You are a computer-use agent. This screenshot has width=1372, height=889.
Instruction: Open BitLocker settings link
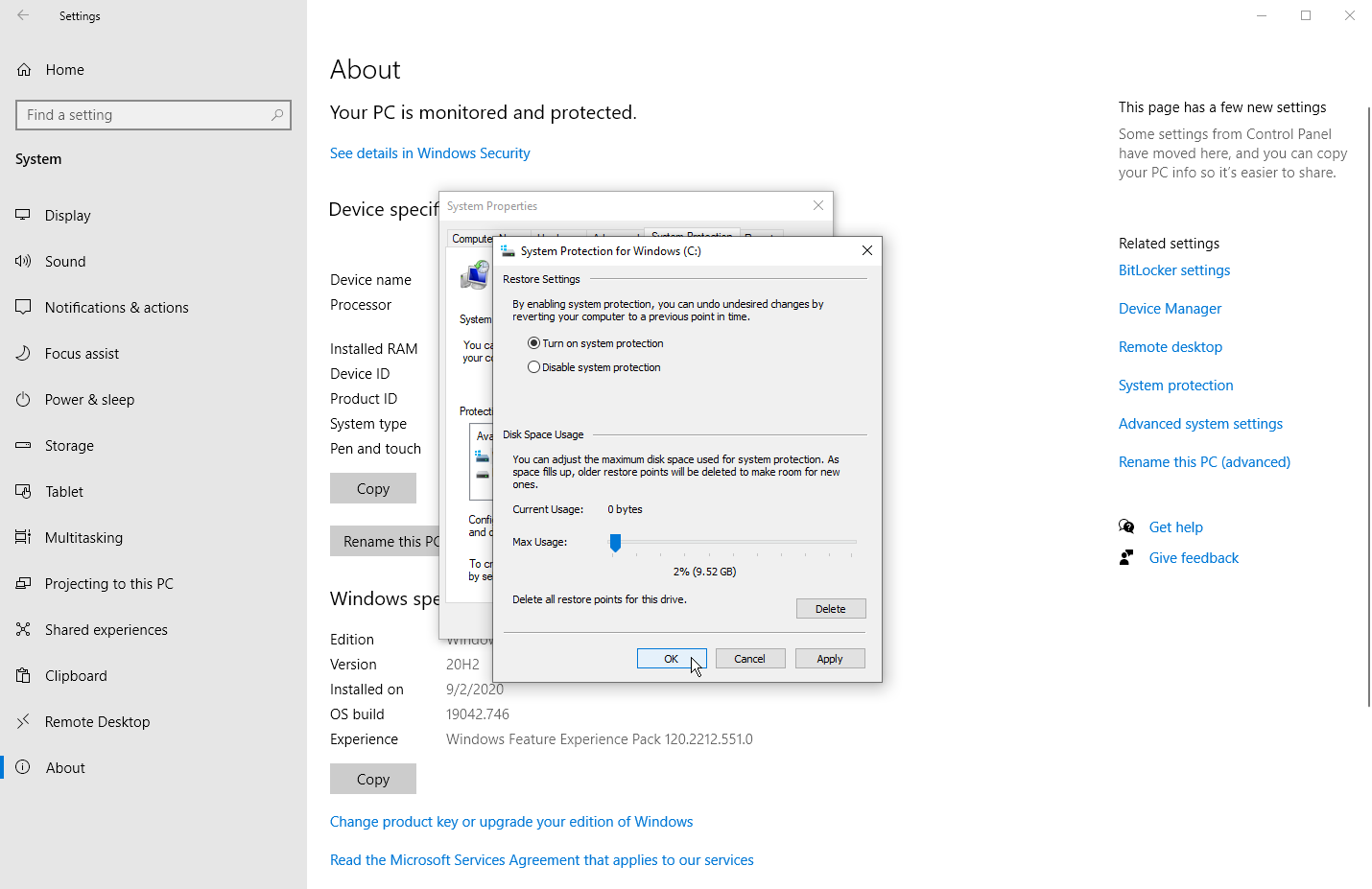coord(1174,270)
